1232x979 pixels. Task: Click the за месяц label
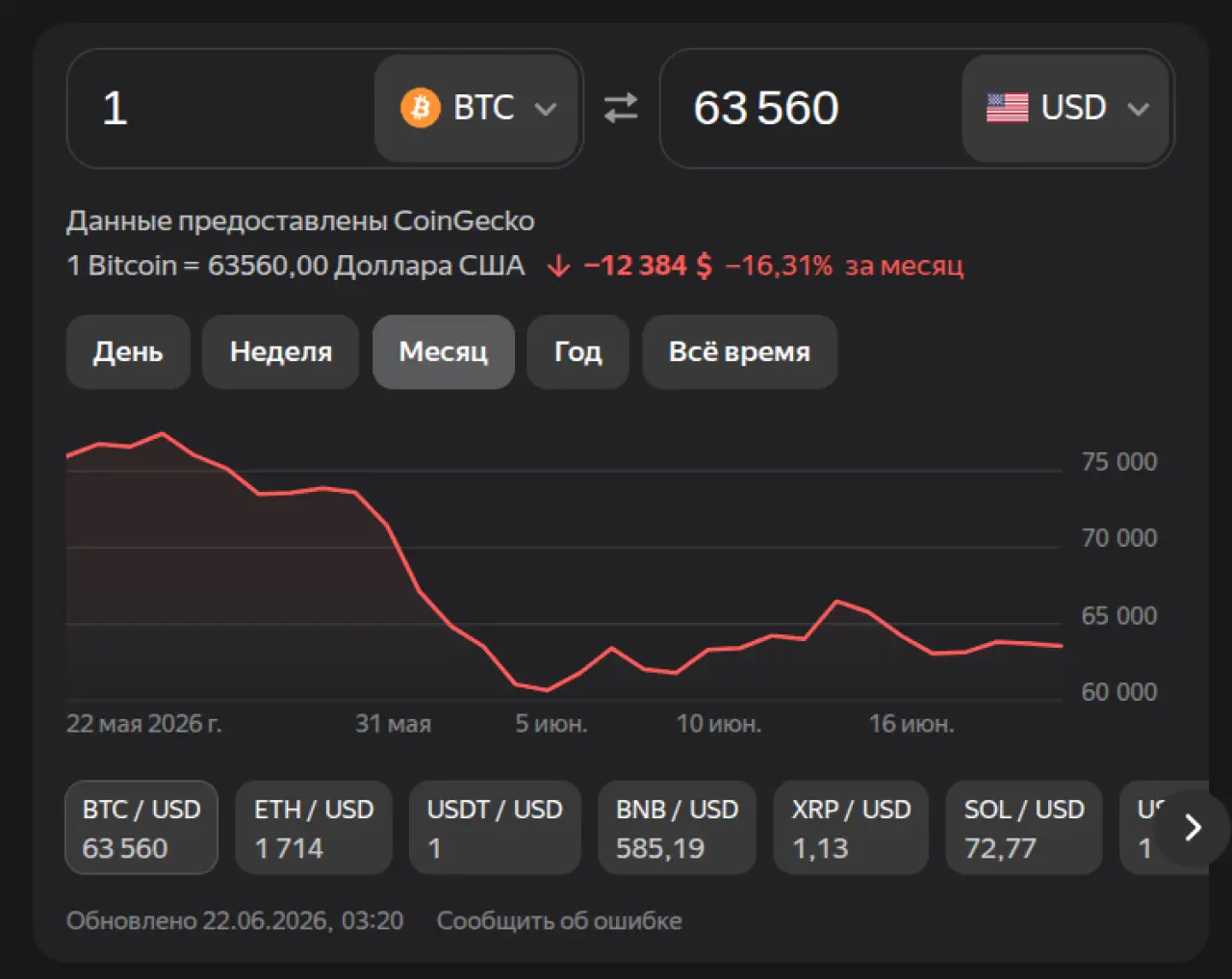click(x=904, y=266)
